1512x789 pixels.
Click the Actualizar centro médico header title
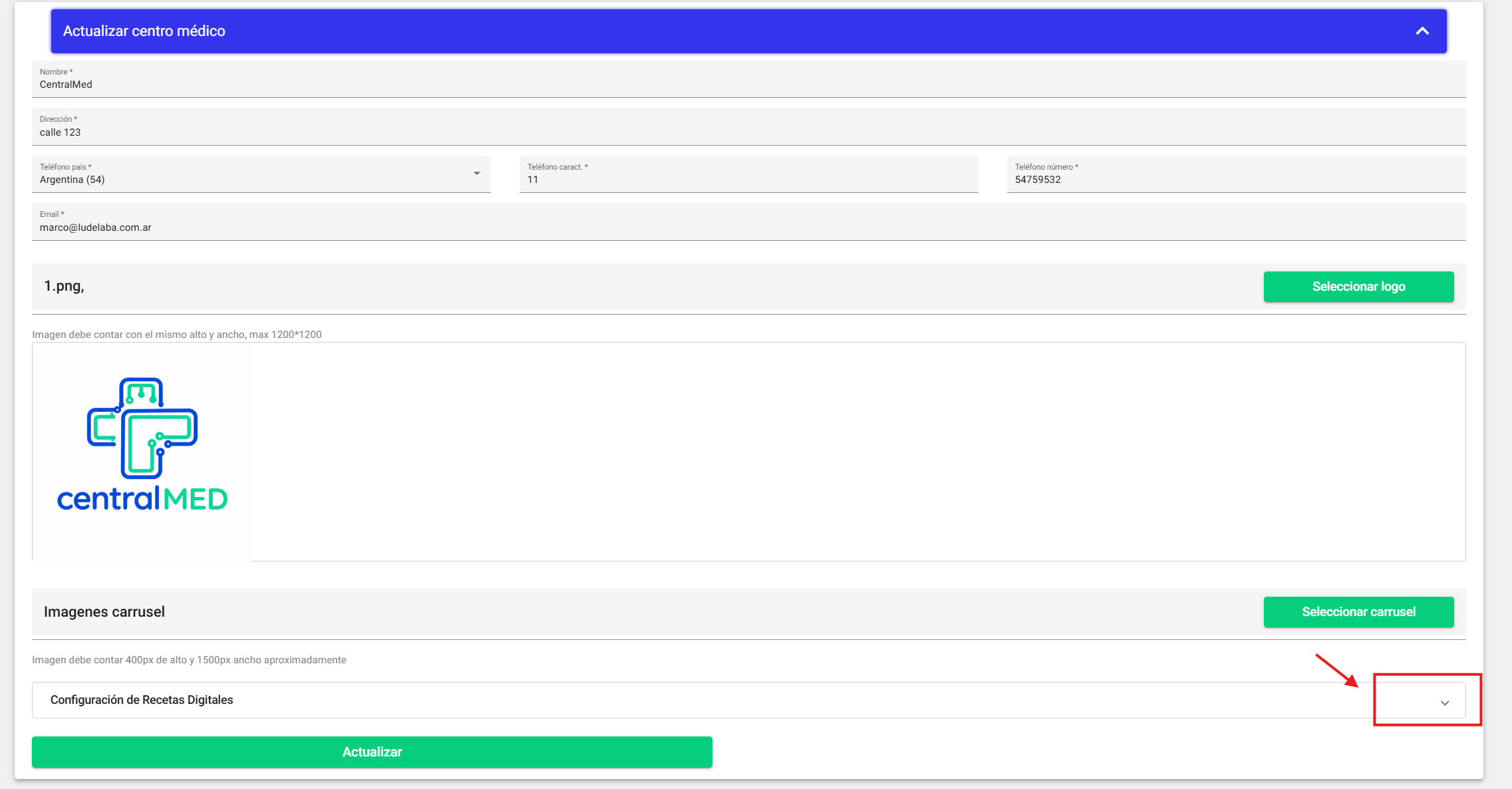coord(144,31)
